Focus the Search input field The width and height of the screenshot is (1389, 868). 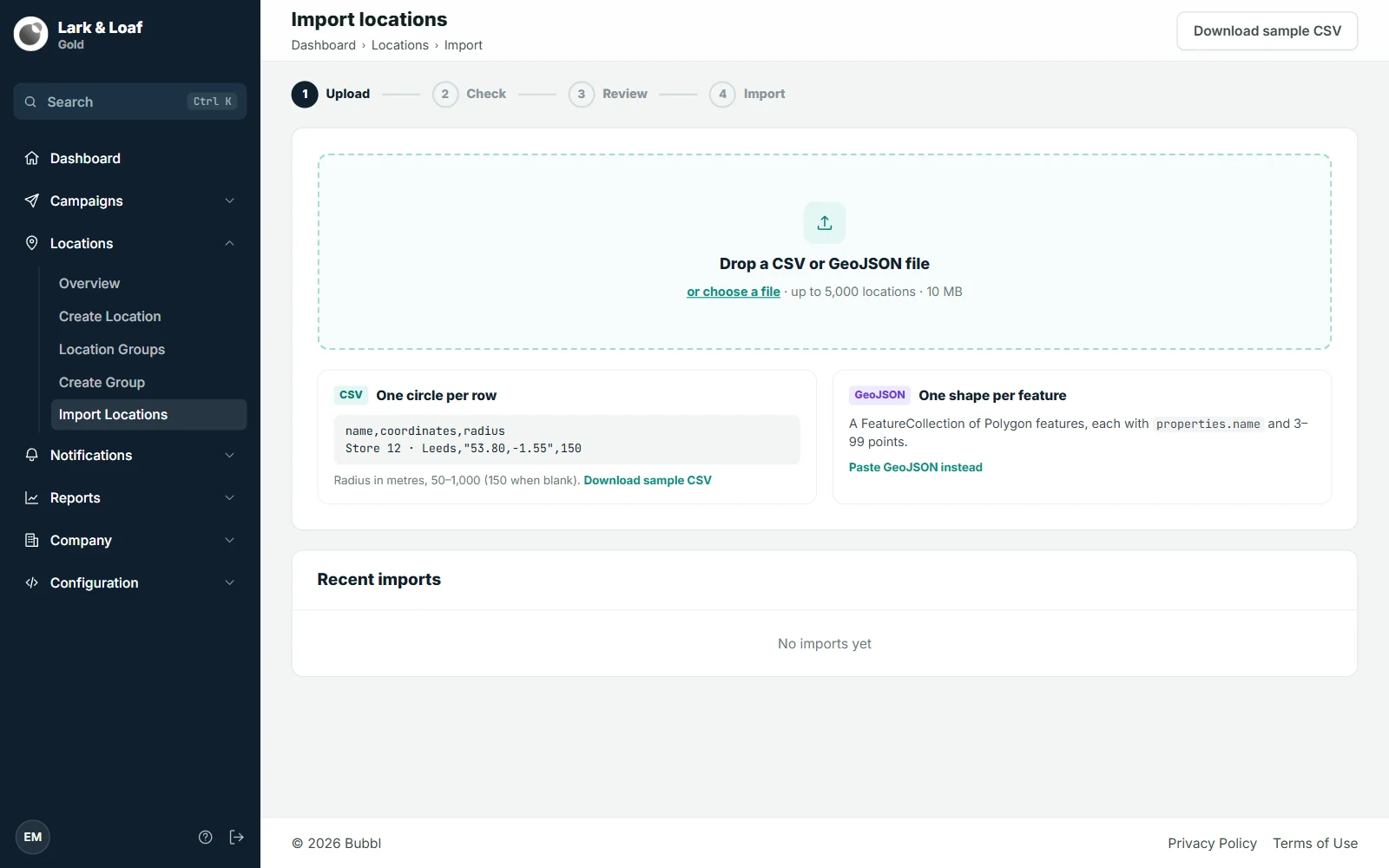point(130,102)
